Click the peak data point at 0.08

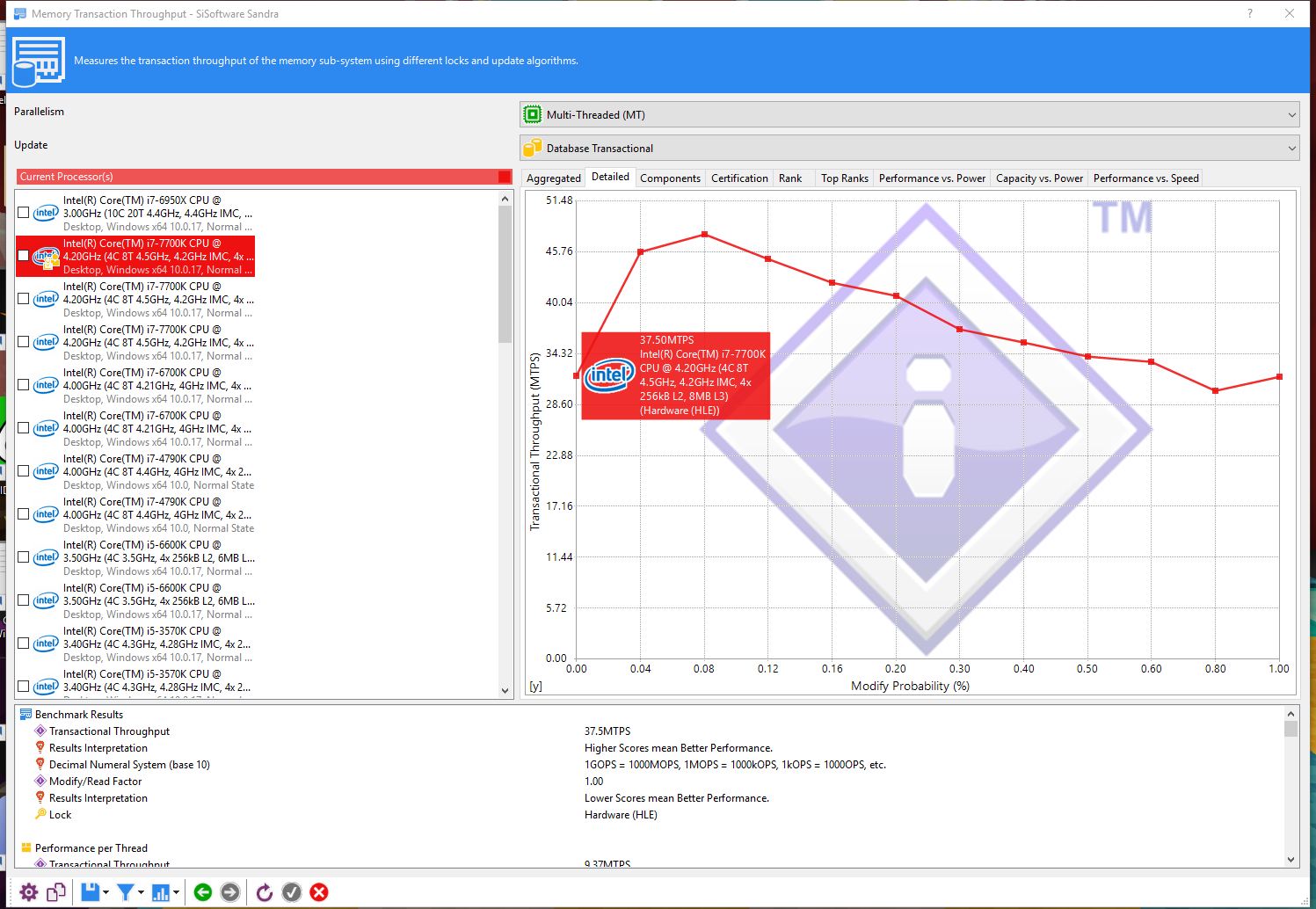705,235
